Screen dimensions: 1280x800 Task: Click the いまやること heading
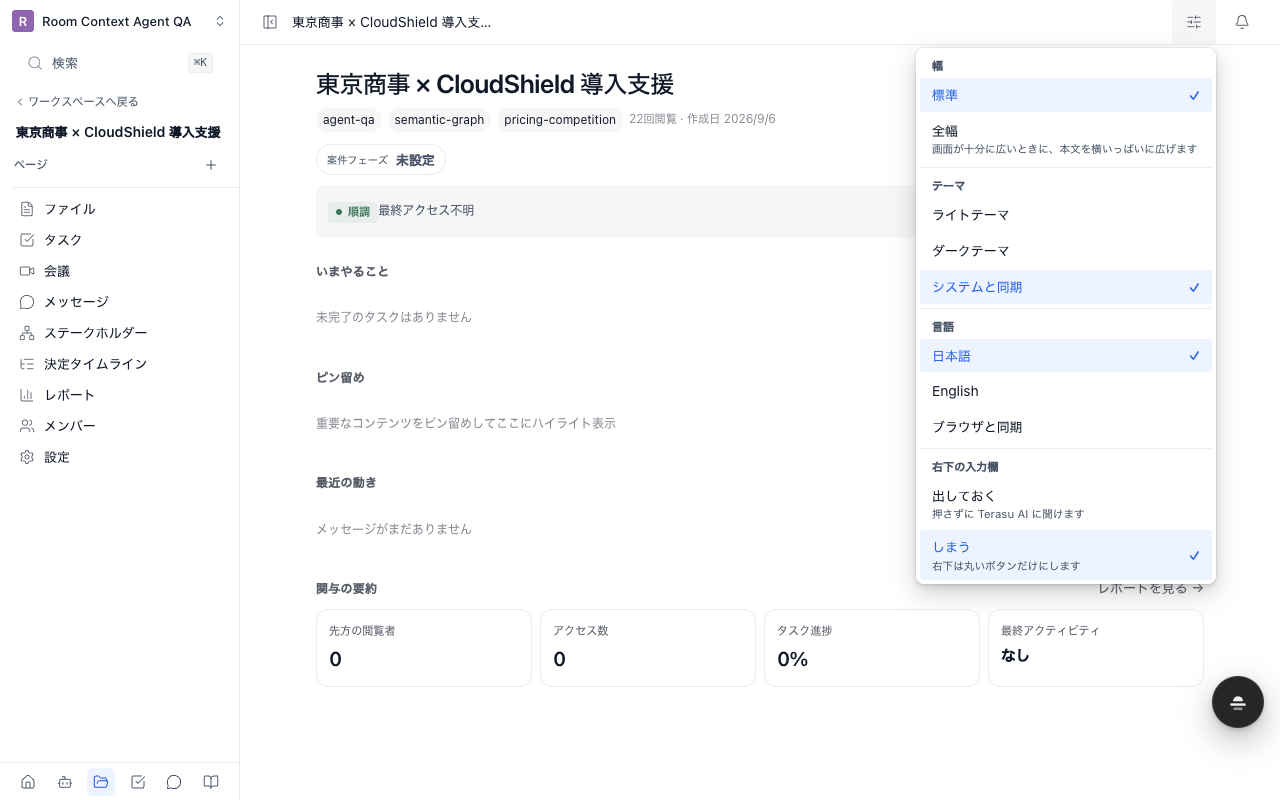click(x=352, y=271)
